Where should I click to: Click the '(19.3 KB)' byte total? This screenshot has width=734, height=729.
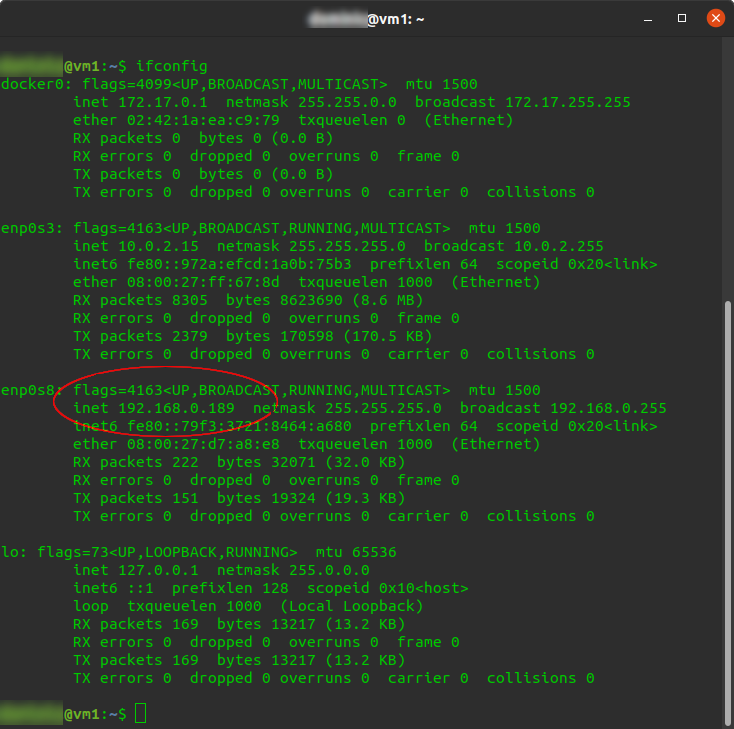pyautogui.click(x=365, y=498)
